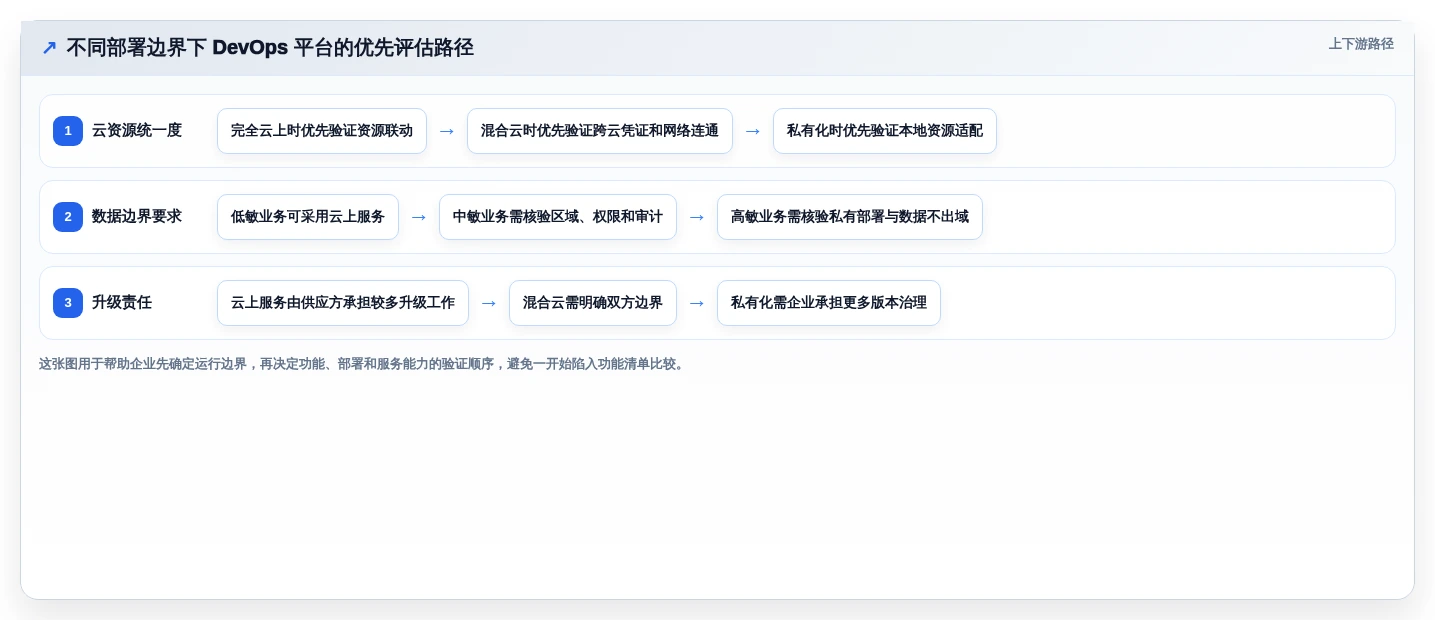Screen dimensions: 1435x620
Task: Click the number 3 badge for 升级责任
Action: 68,303
